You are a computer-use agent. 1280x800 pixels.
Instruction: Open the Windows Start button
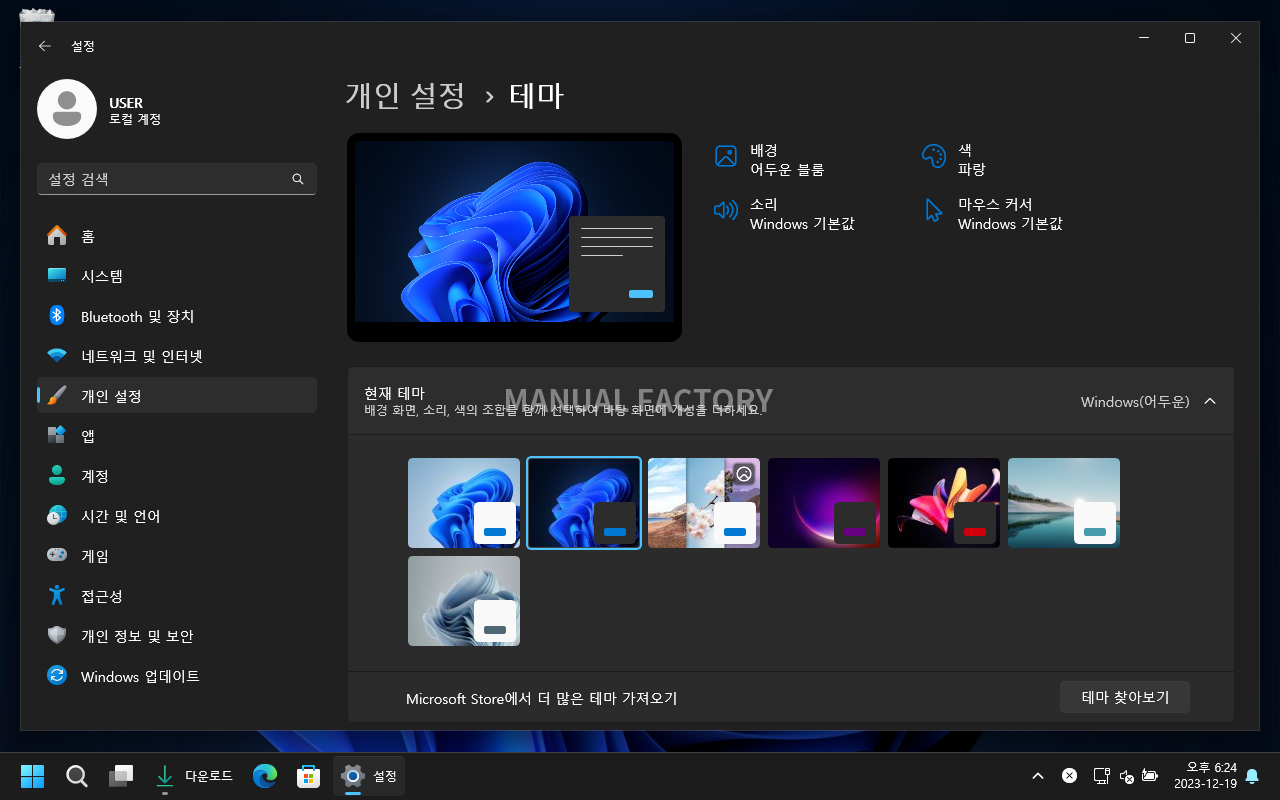(x=32, y=776)
